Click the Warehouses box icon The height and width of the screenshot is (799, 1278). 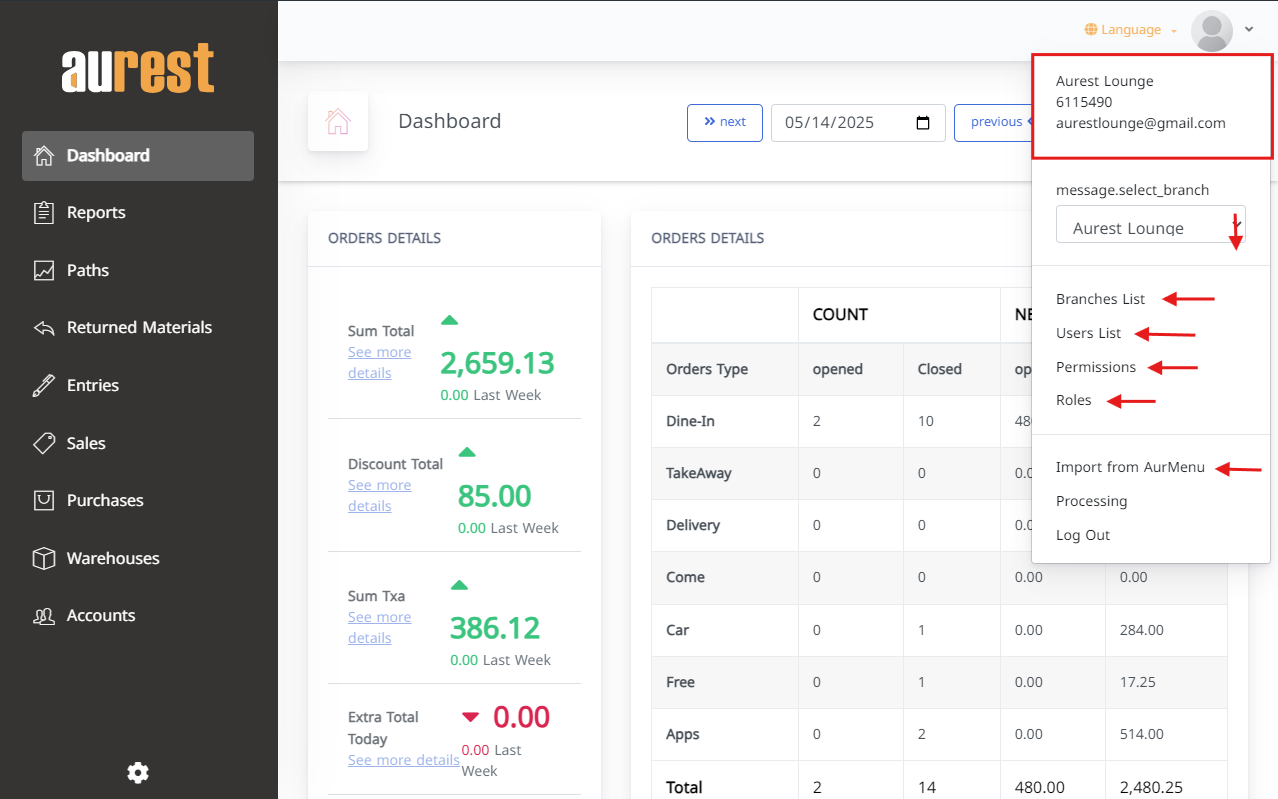coord(43,558)
